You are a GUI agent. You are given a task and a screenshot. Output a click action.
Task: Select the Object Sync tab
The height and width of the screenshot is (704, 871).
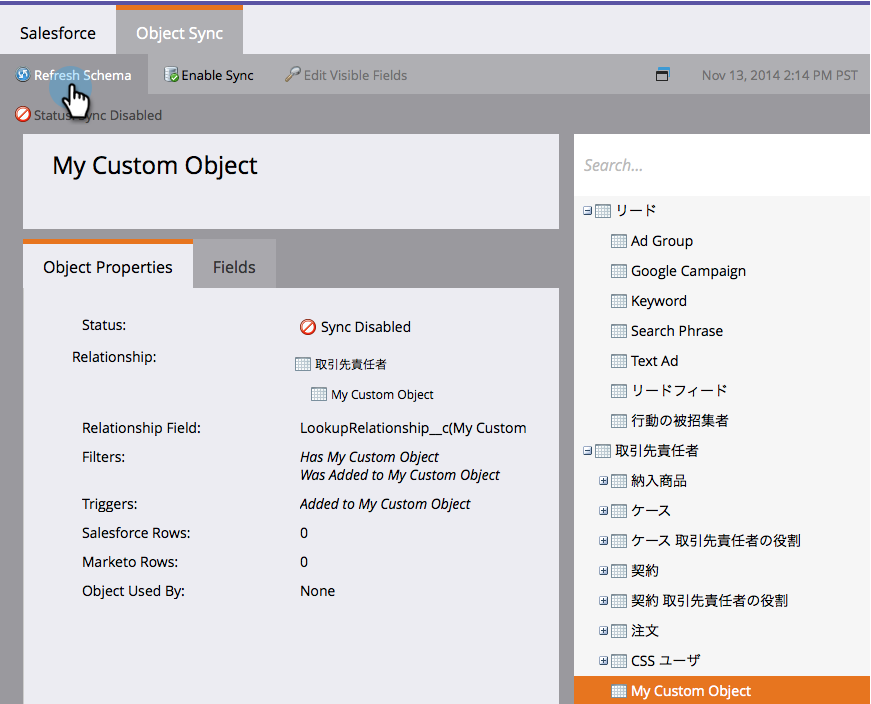click(179, 32)
